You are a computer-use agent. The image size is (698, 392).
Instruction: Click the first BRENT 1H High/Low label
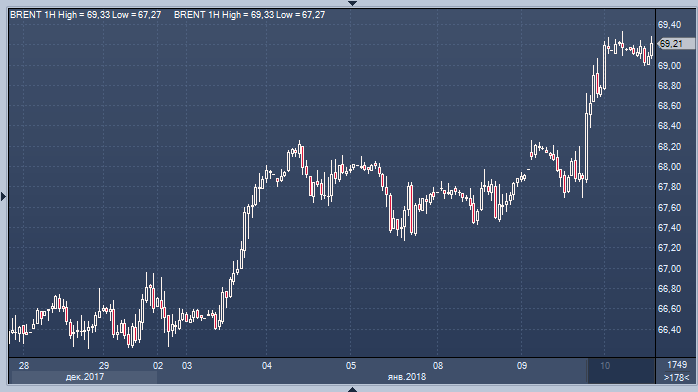[x=85, y=15]
